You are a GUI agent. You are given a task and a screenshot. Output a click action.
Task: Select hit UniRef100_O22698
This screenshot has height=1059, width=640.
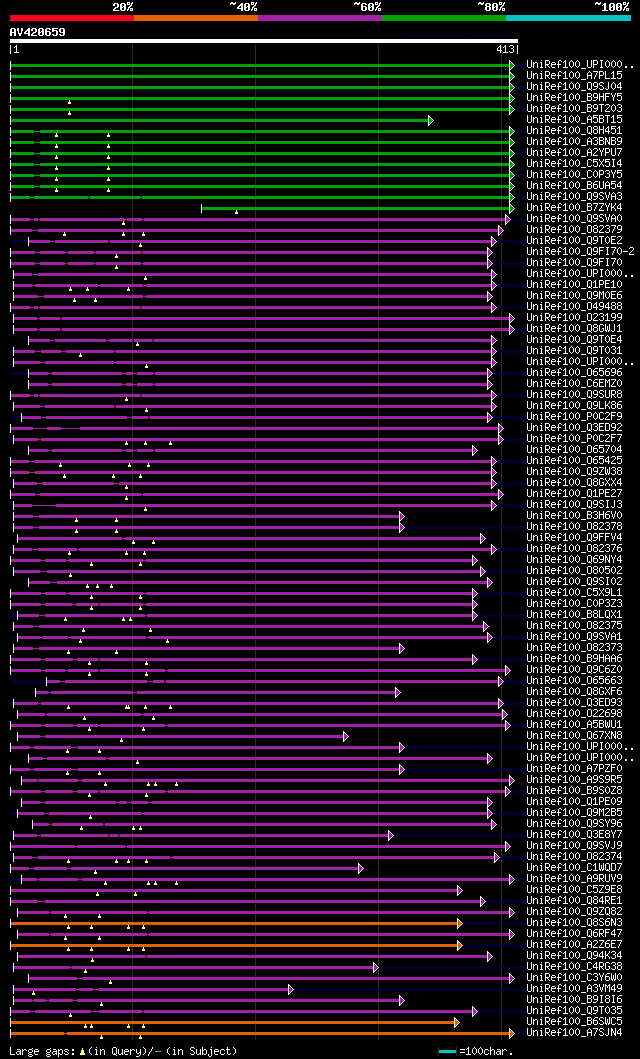point(575,713)
